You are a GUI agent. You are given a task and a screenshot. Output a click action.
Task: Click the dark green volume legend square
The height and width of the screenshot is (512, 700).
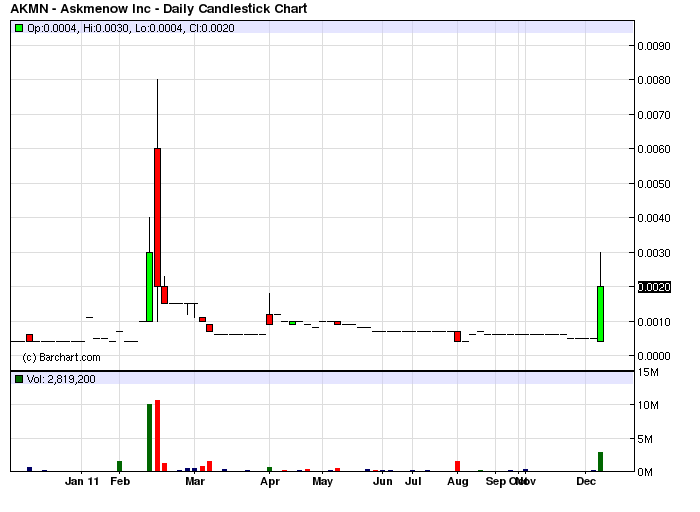pyautogui.click(x=19, y=379)
